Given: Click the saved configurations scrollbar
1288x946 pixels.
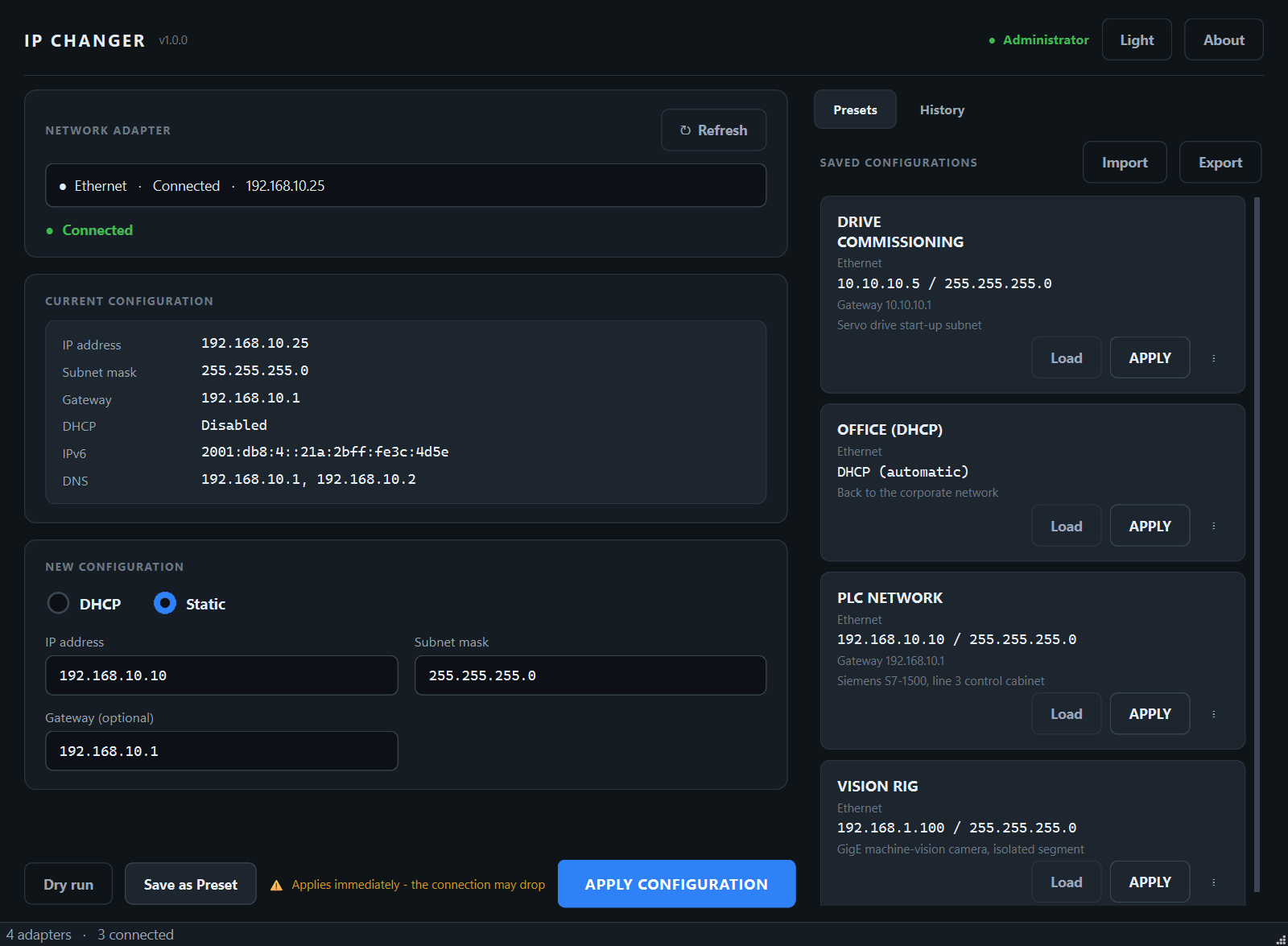Looking at the screenshot, I should click(1257, 545).
